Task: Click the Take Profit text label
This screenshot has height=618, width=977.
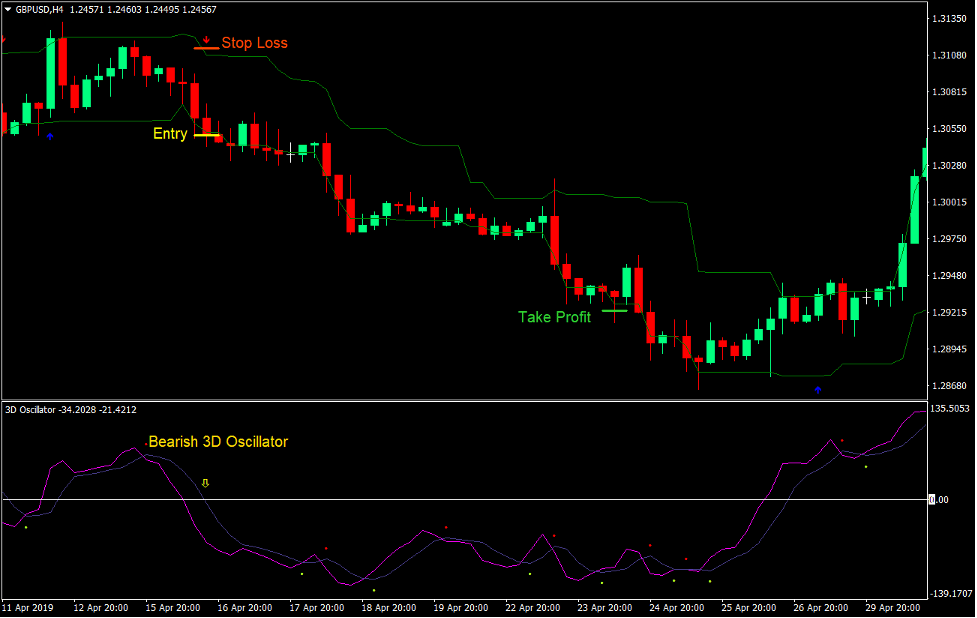Action: 553,317
